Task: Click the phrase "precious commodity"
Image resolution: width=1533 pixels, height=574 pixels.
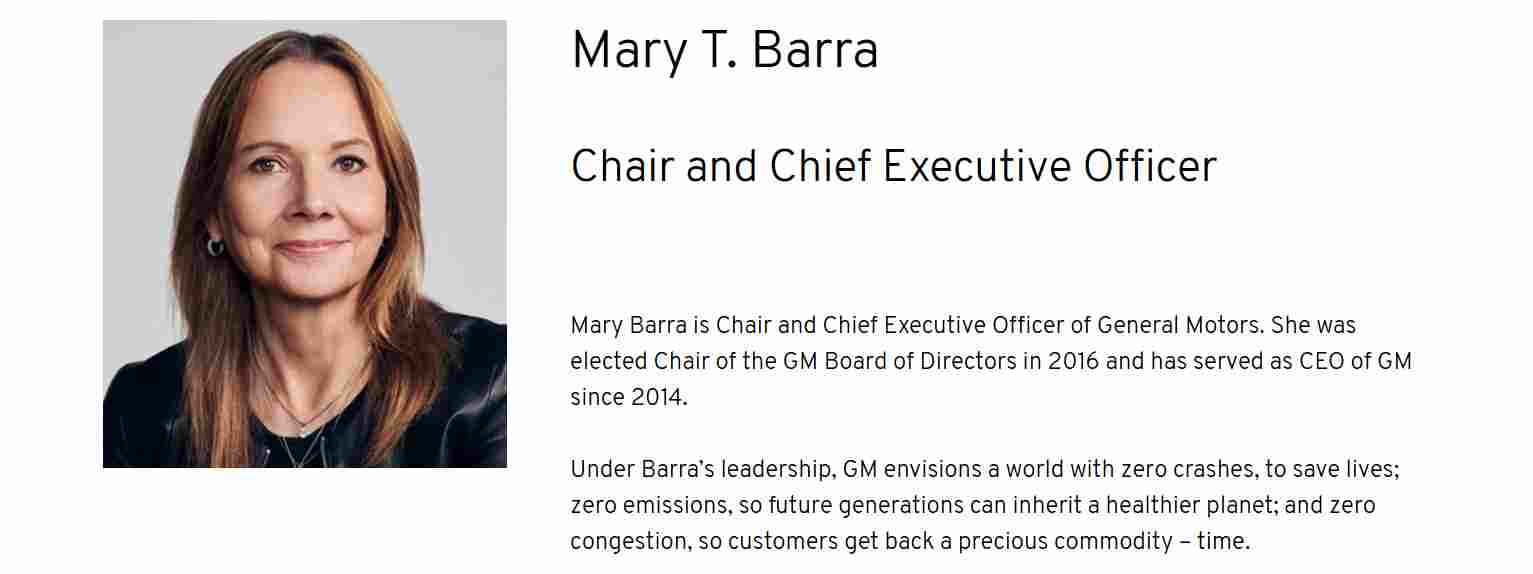Action: [1065, 541]
